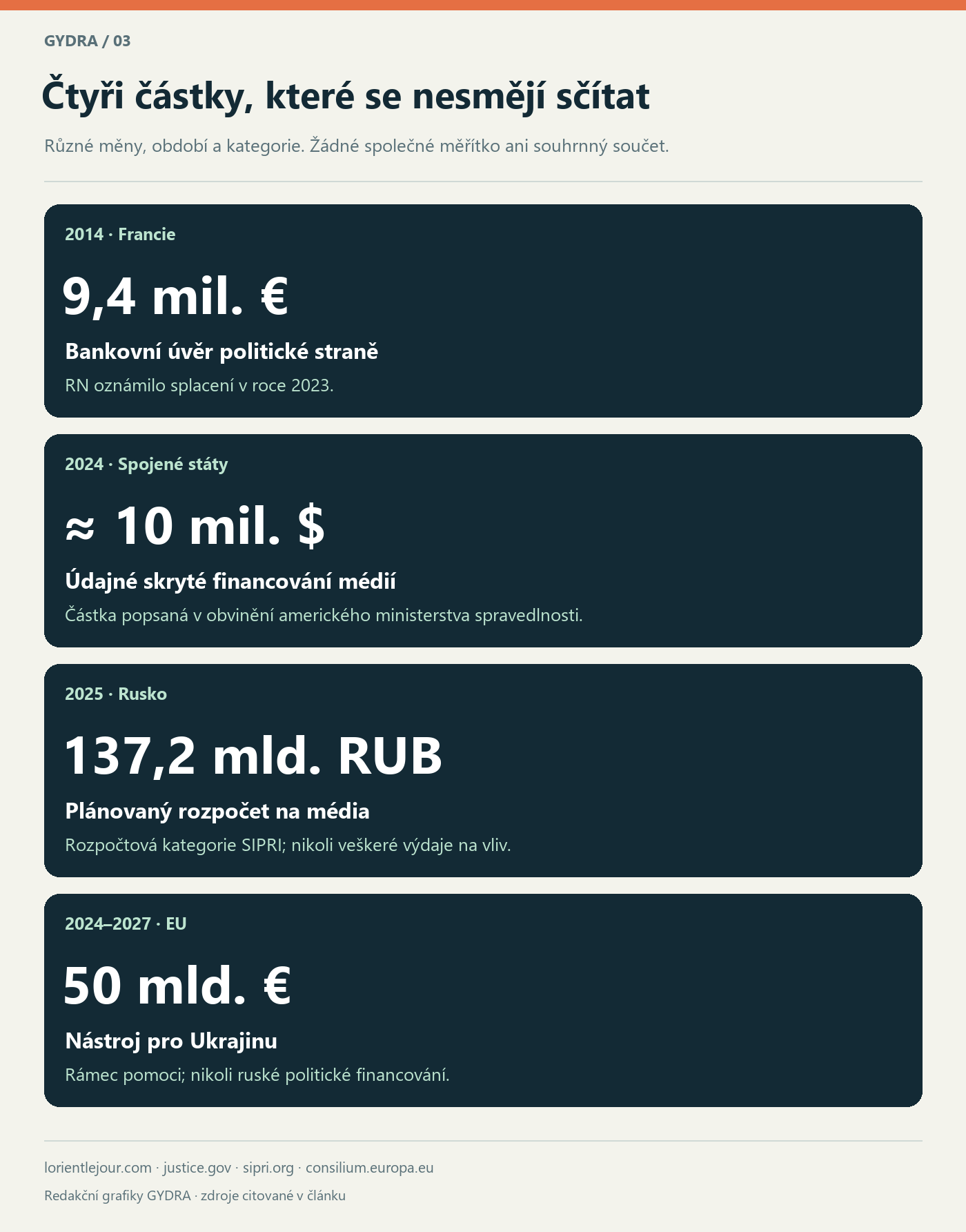
Task: Select the 2024–2027 · EU label
Action: pyautogui.click(x=126, y=924)
